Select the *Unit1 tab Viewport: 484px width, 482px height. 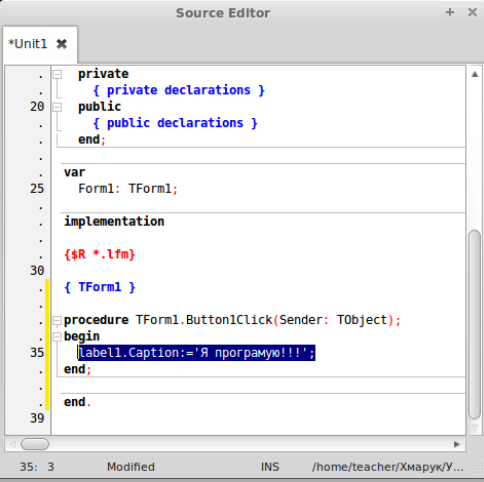click(28, 44)
